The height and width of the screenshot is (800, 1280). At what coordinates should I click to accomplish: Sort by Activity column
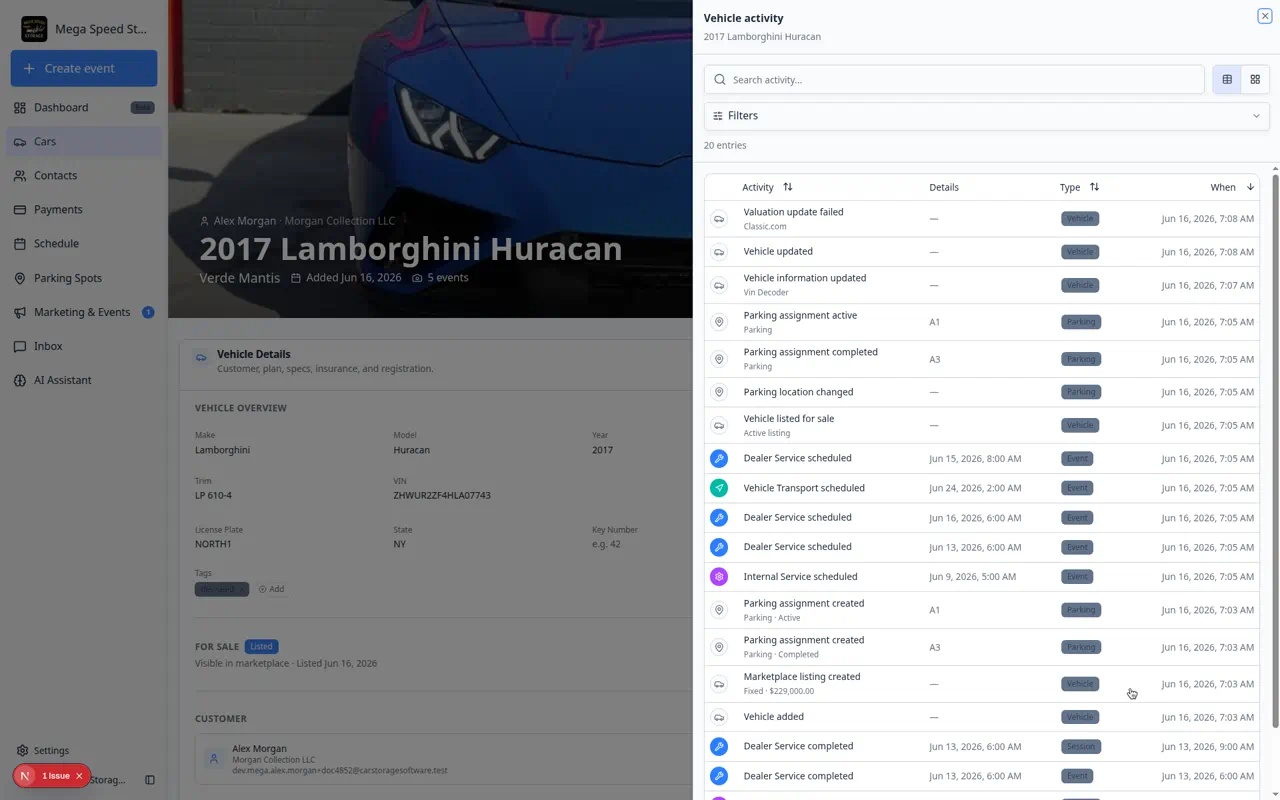[x=767, y=187]
